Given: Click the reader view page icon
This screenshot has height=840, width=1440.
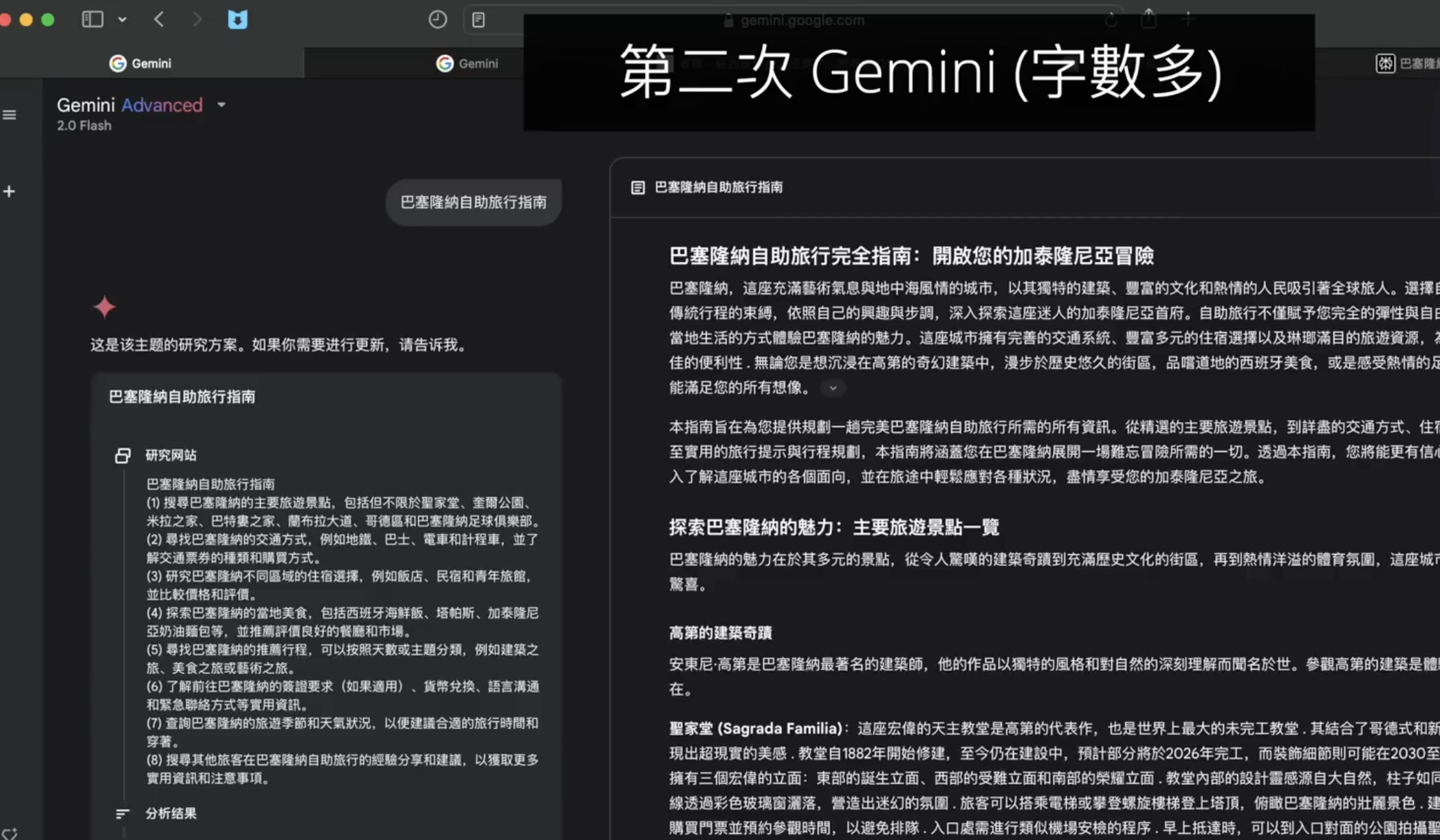Looking at the screenshot, I should click(479, 20).
